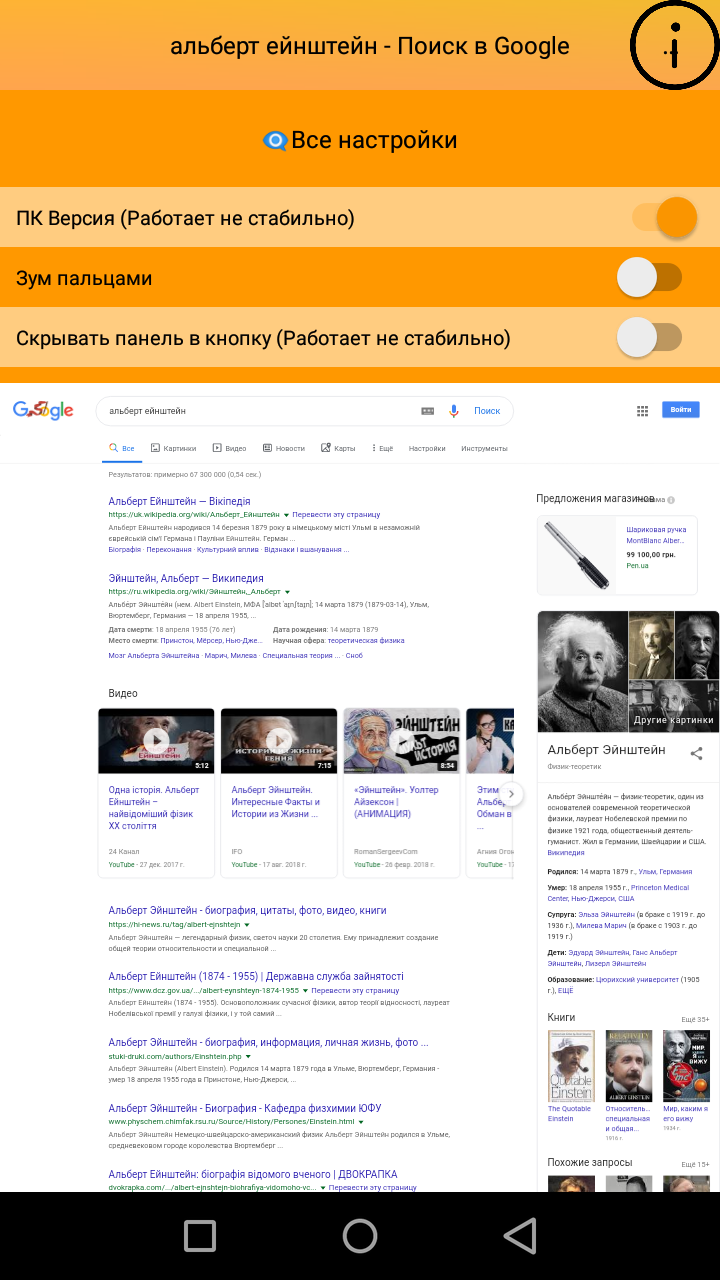The height and width of the screenshot is (1280, 720).
Task: Show more books via Ещё 35+
Action: point(695,1020)
